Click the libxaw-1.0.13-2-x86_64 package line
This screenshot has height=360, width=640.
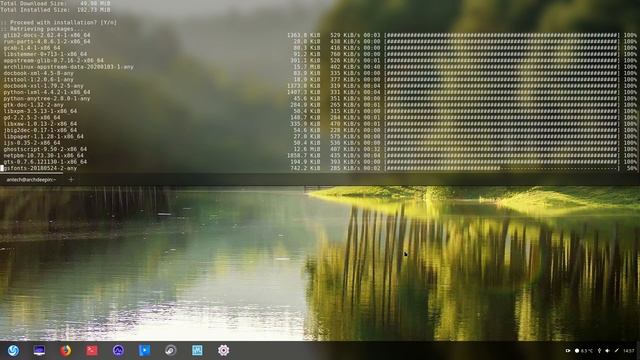(40, 124)
